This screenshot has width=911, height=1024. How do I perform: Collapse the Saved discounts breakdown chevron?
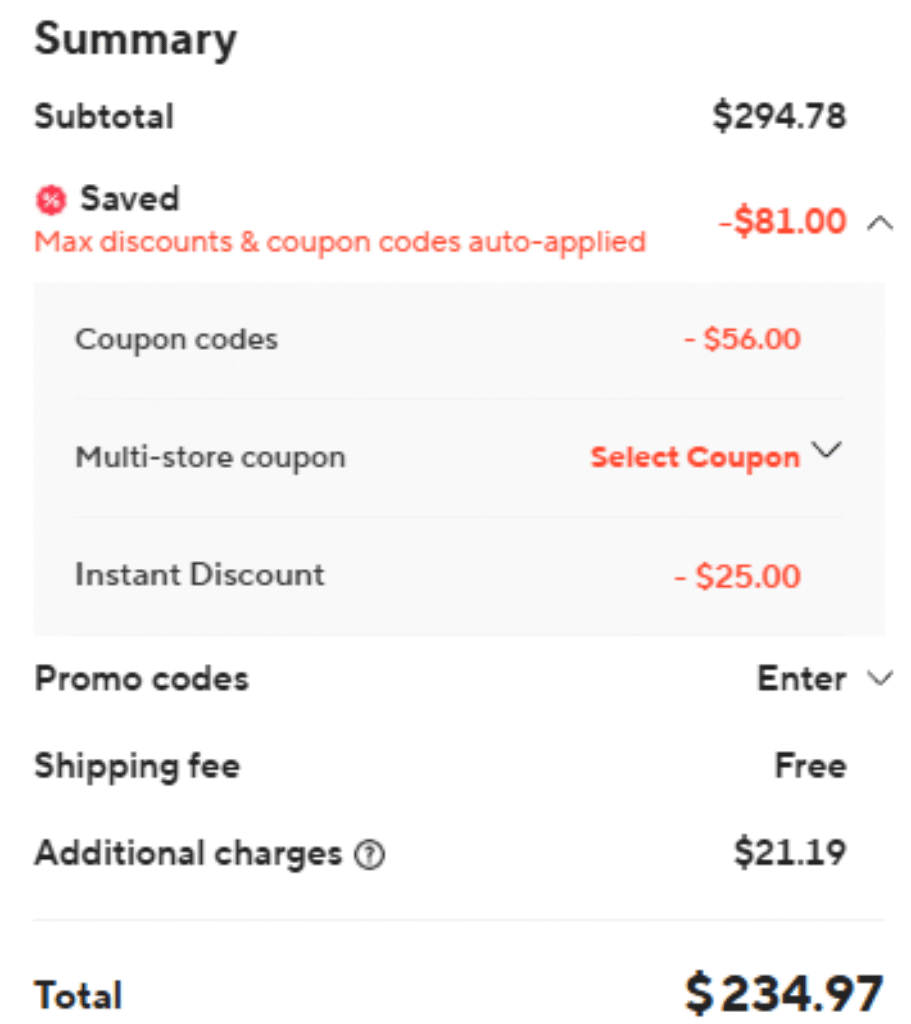(x=880, y=222)
